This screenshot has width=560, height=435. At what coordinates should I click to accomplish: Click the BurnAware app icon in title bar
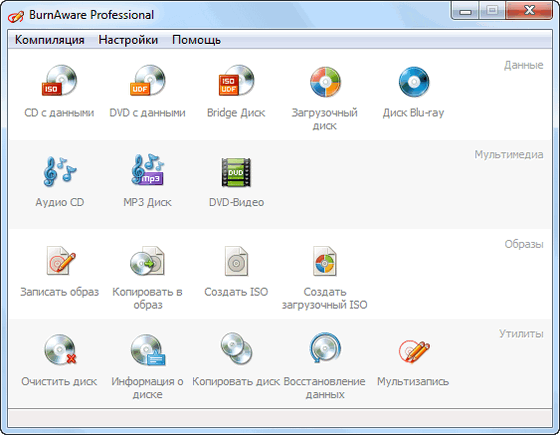(x=16, y=16)
